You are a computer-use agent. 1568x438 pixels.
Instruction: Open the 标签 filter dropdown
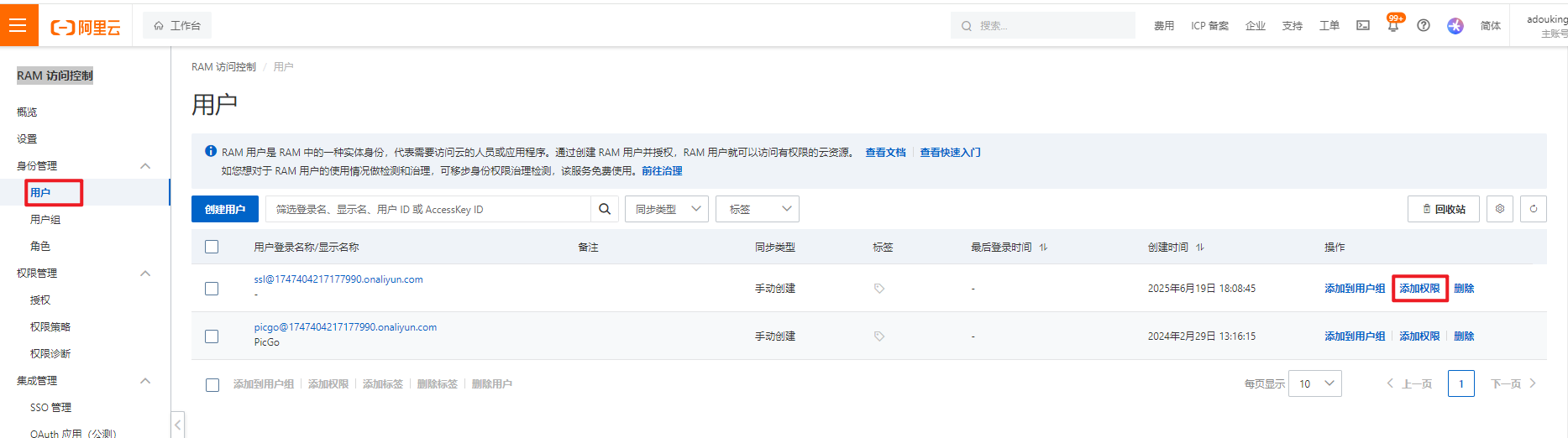tap(758, 209)
